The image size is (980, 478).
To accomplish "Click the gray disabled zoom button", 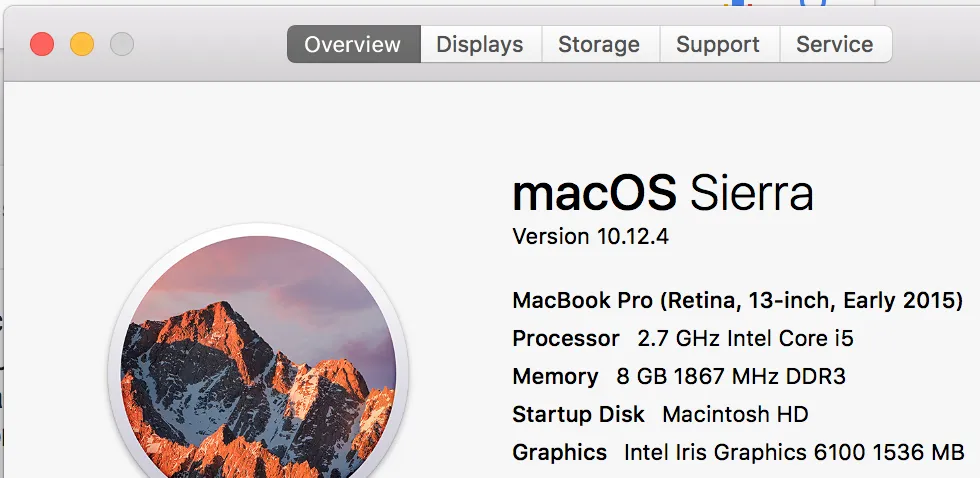I will [121, 44].
